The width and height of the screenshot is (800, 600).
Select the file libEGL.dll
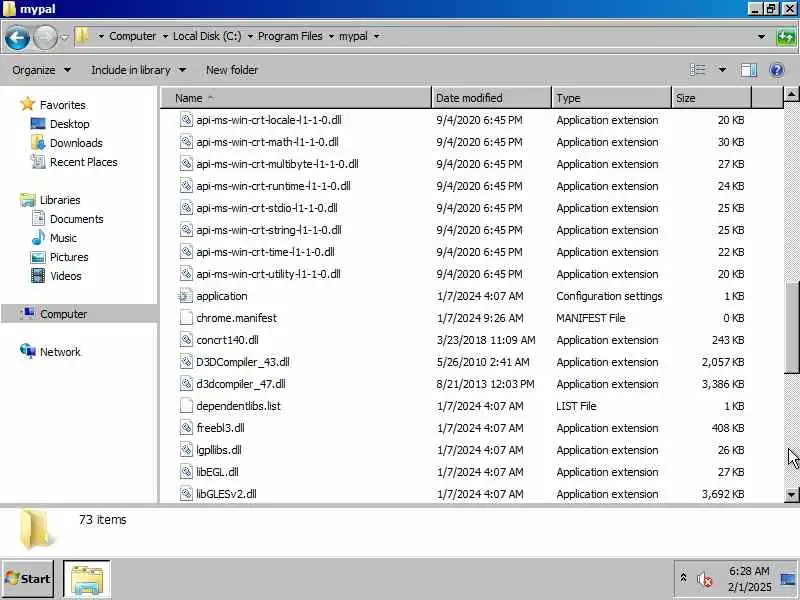pyautogui.click(x=217, y=472)
